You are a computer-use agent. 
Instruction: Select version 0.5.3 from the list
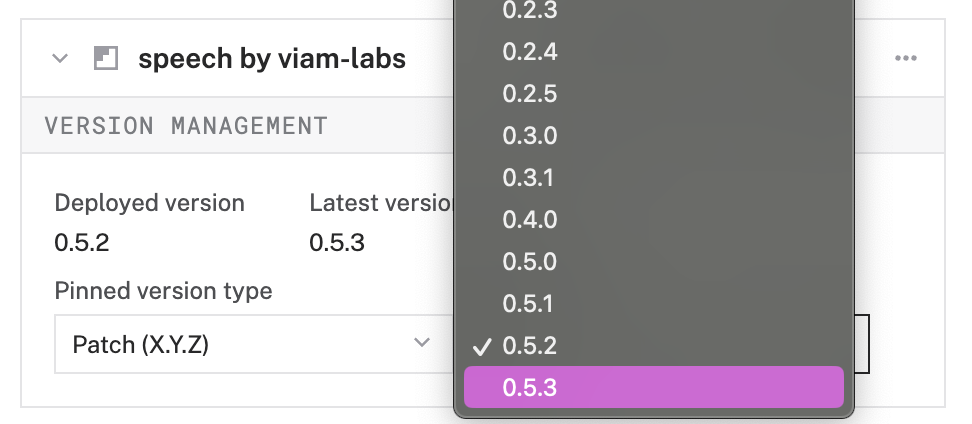654,387
